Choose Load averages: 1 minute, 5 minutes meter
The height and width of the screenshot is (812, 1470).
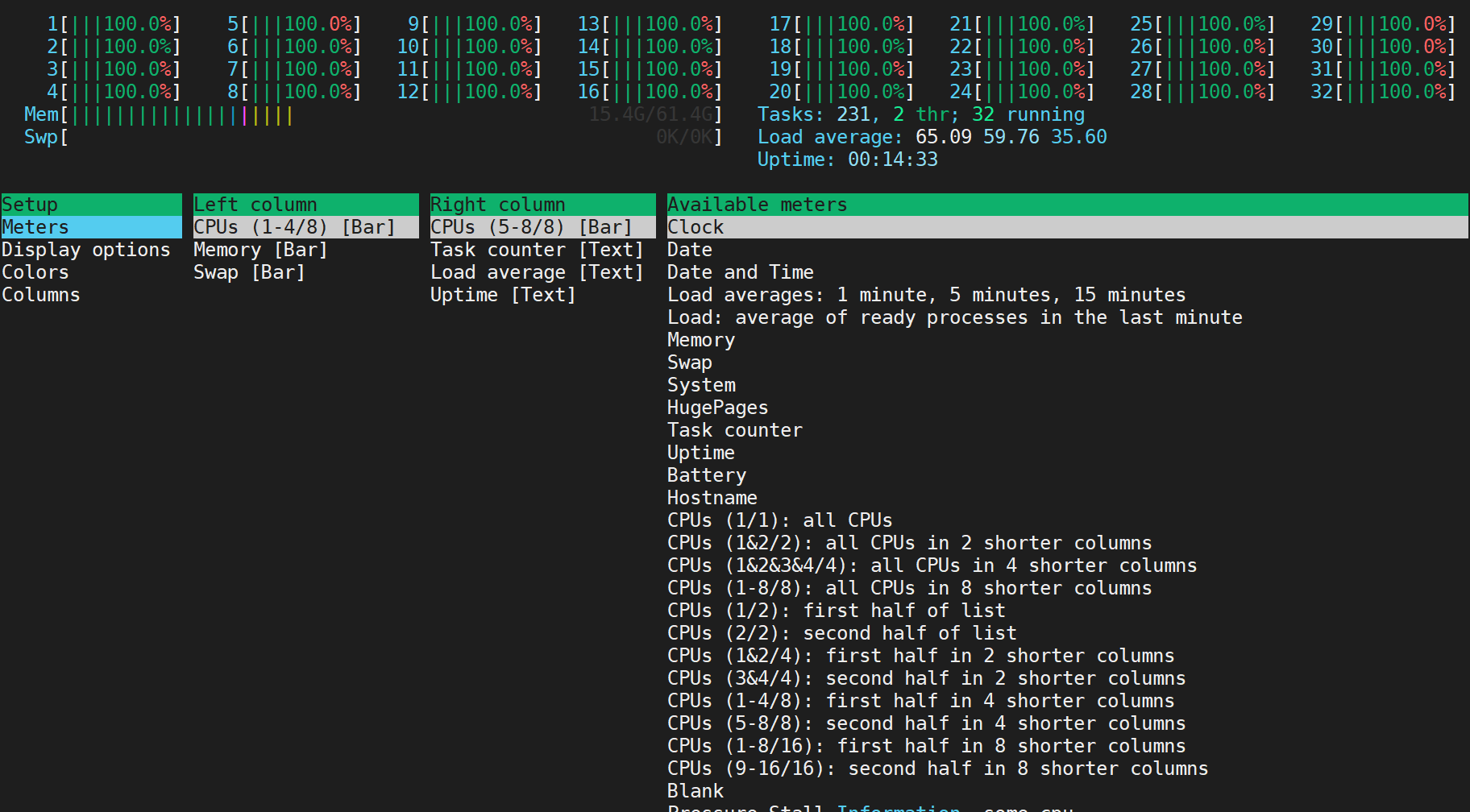[x=927, y=295]
